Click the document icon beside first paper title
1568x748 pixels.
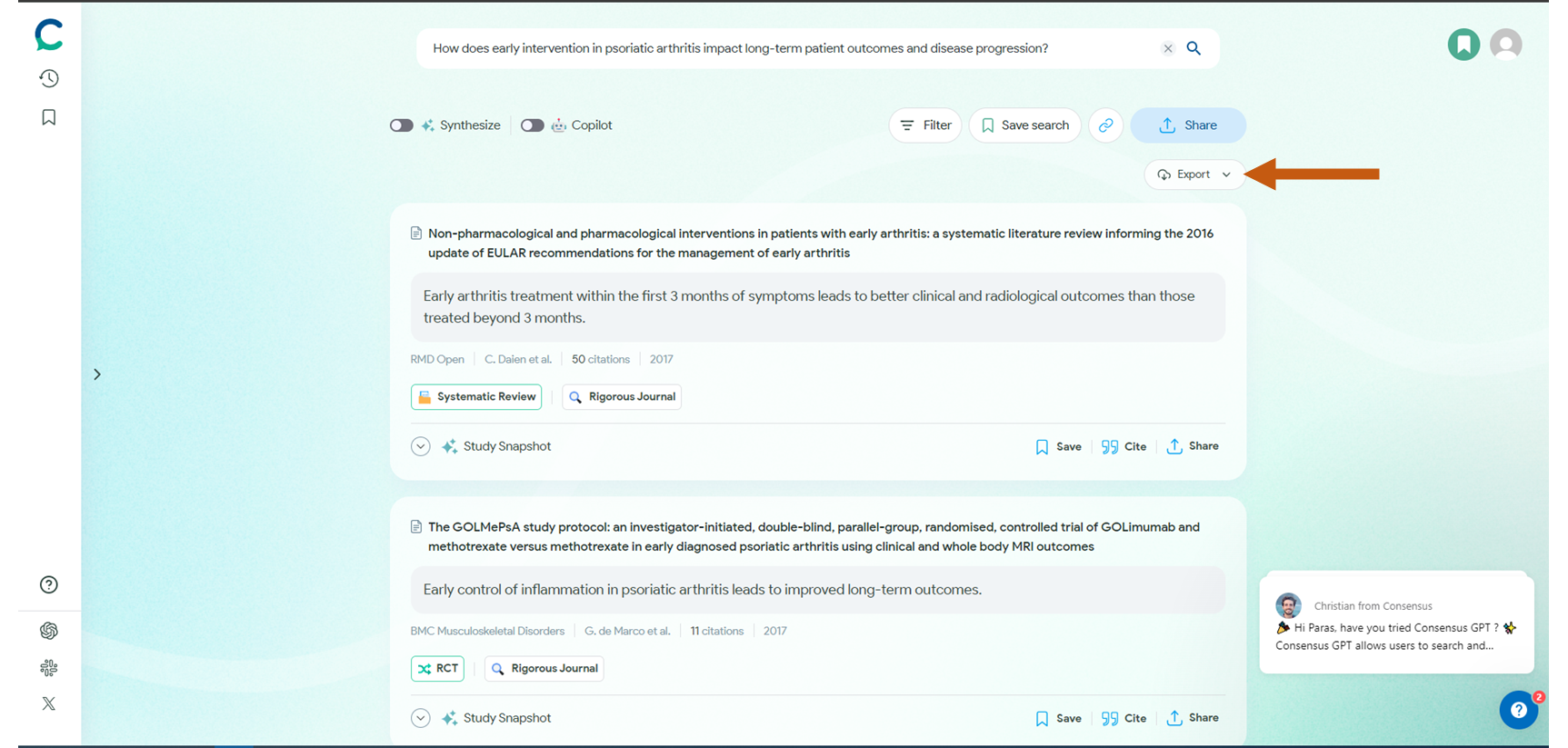[416, 234]
